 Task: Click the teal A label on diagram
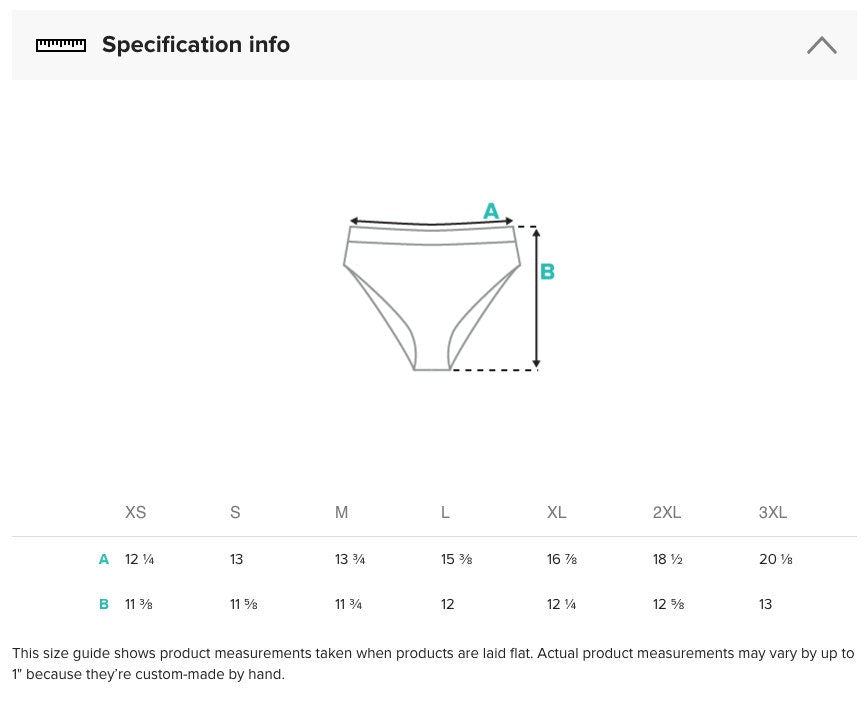coord(491,211)
